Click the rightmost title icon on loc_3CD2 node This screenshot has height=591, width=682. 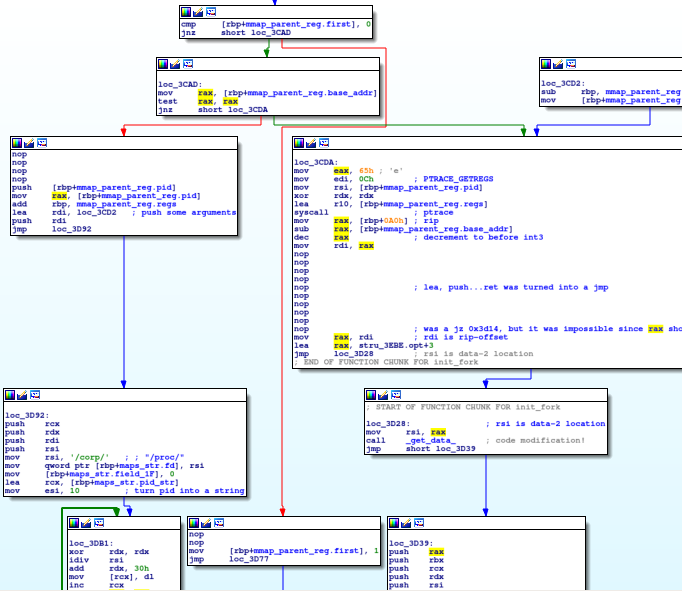coord(570,64)
